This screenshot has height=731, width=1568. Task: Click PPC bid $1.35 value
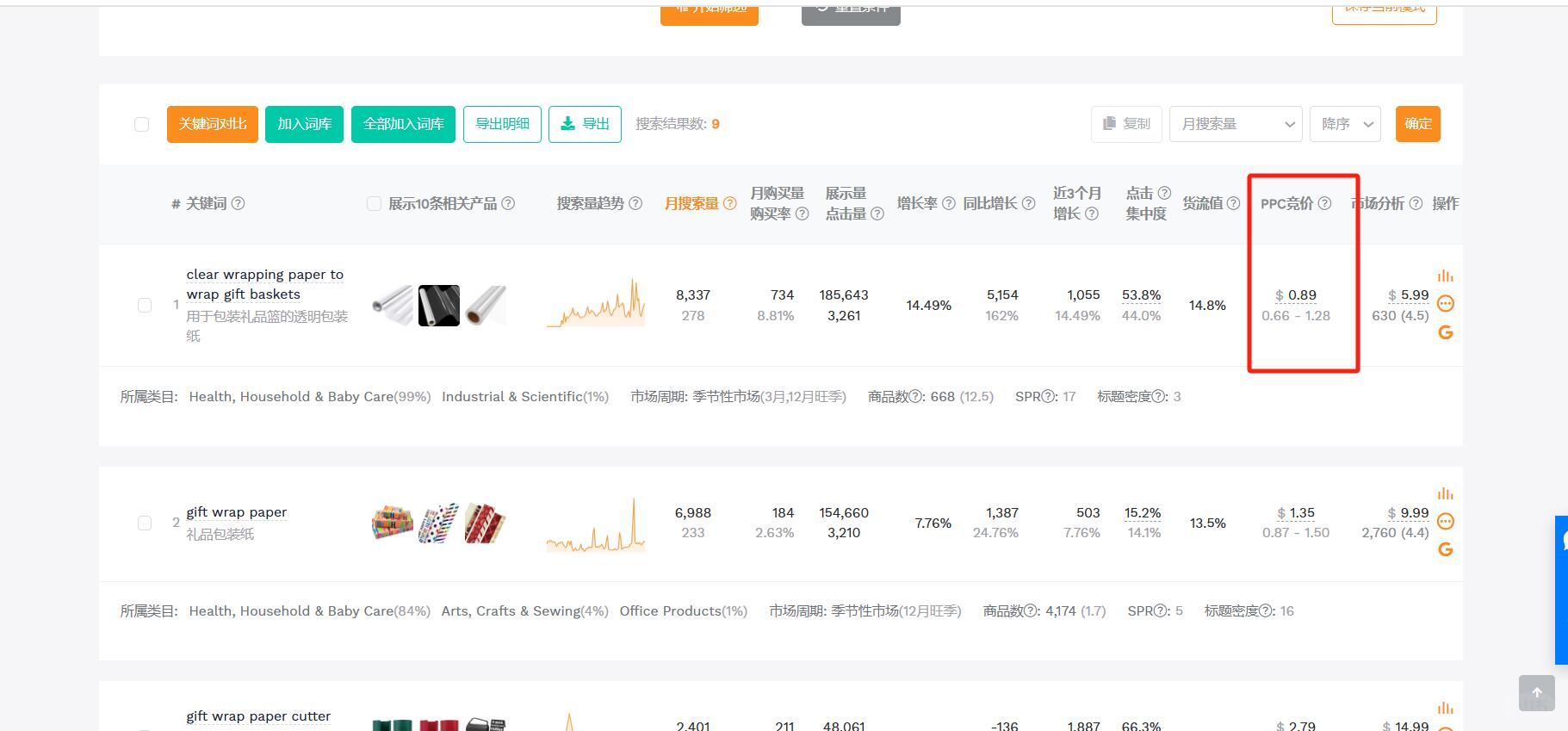(x=1296, y=513)
